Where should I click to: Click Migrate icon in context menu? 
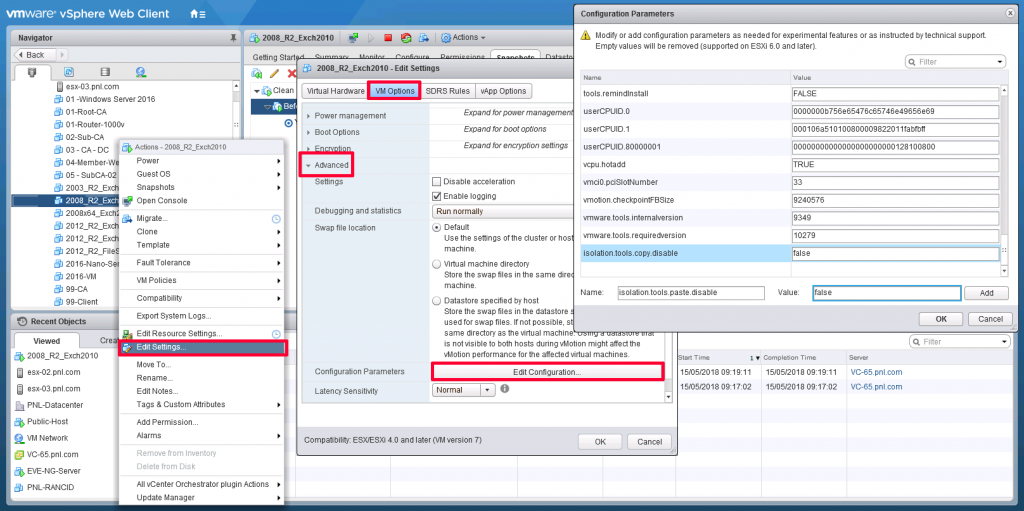[x=127, y=218]
